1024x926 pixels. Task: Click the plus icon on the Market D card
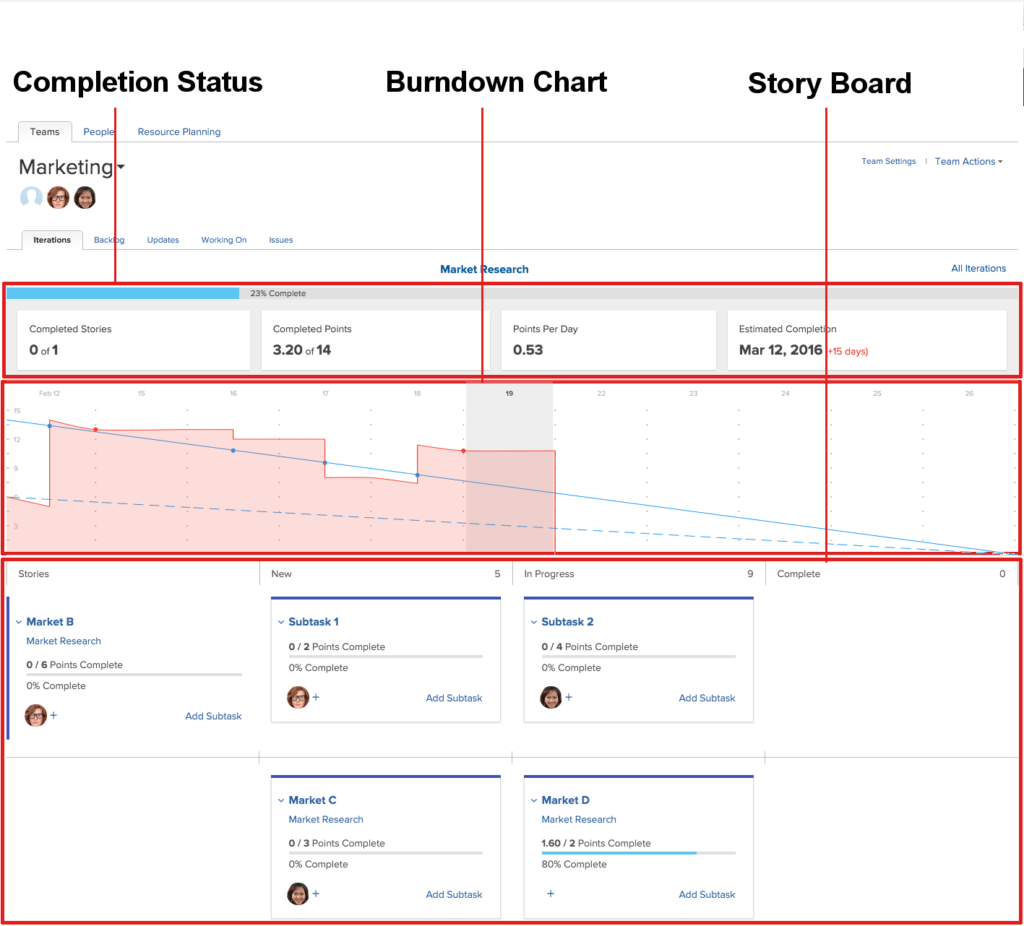[549, 894]
